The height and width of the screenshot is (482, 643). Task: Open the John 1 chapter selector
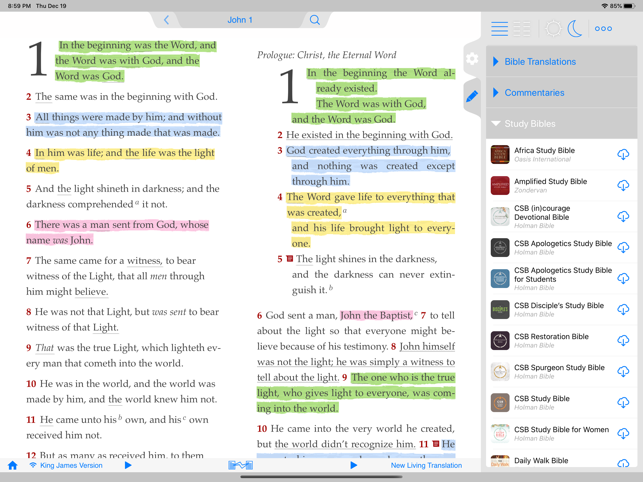[240, 20]
